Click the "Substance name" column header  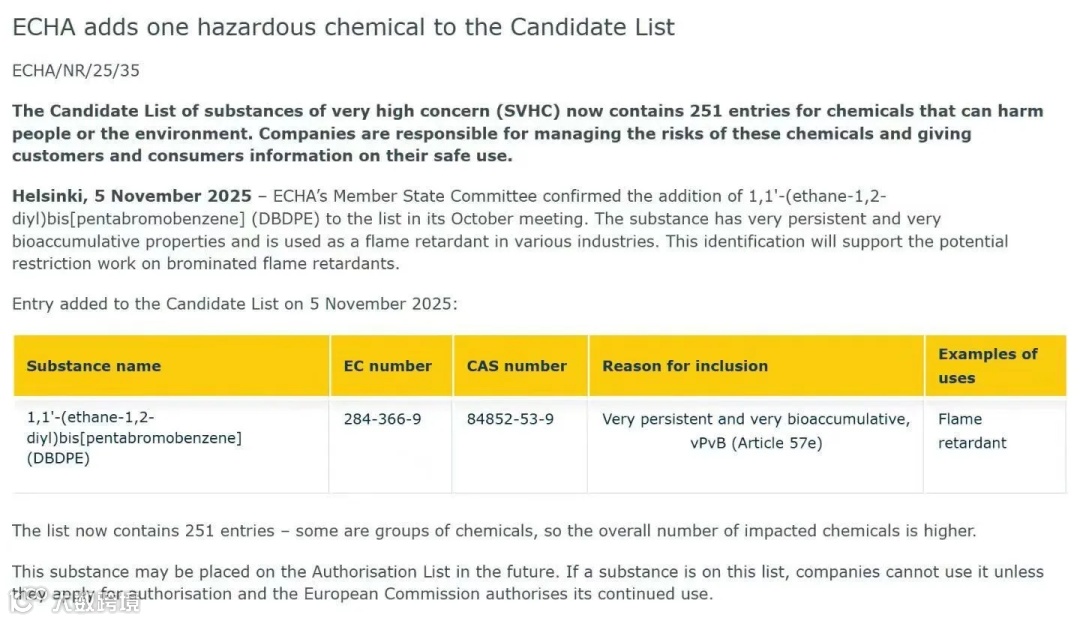coord(94,366)
